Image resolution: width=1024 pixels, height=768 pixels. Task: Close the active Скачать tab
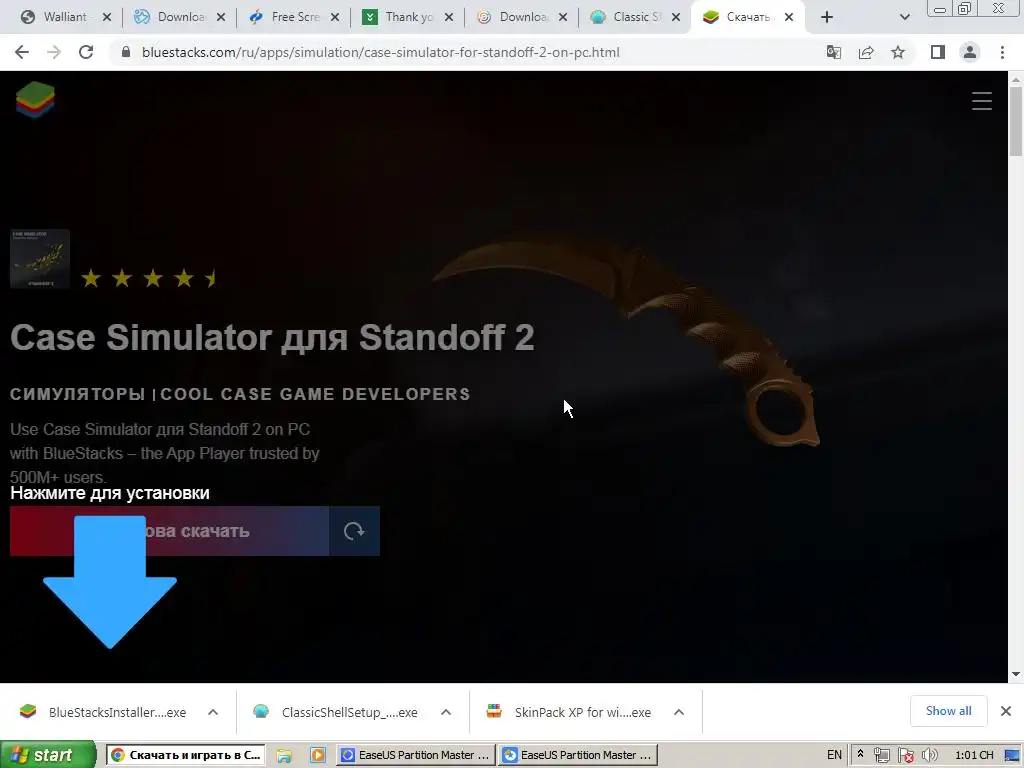tap(789, 17)
